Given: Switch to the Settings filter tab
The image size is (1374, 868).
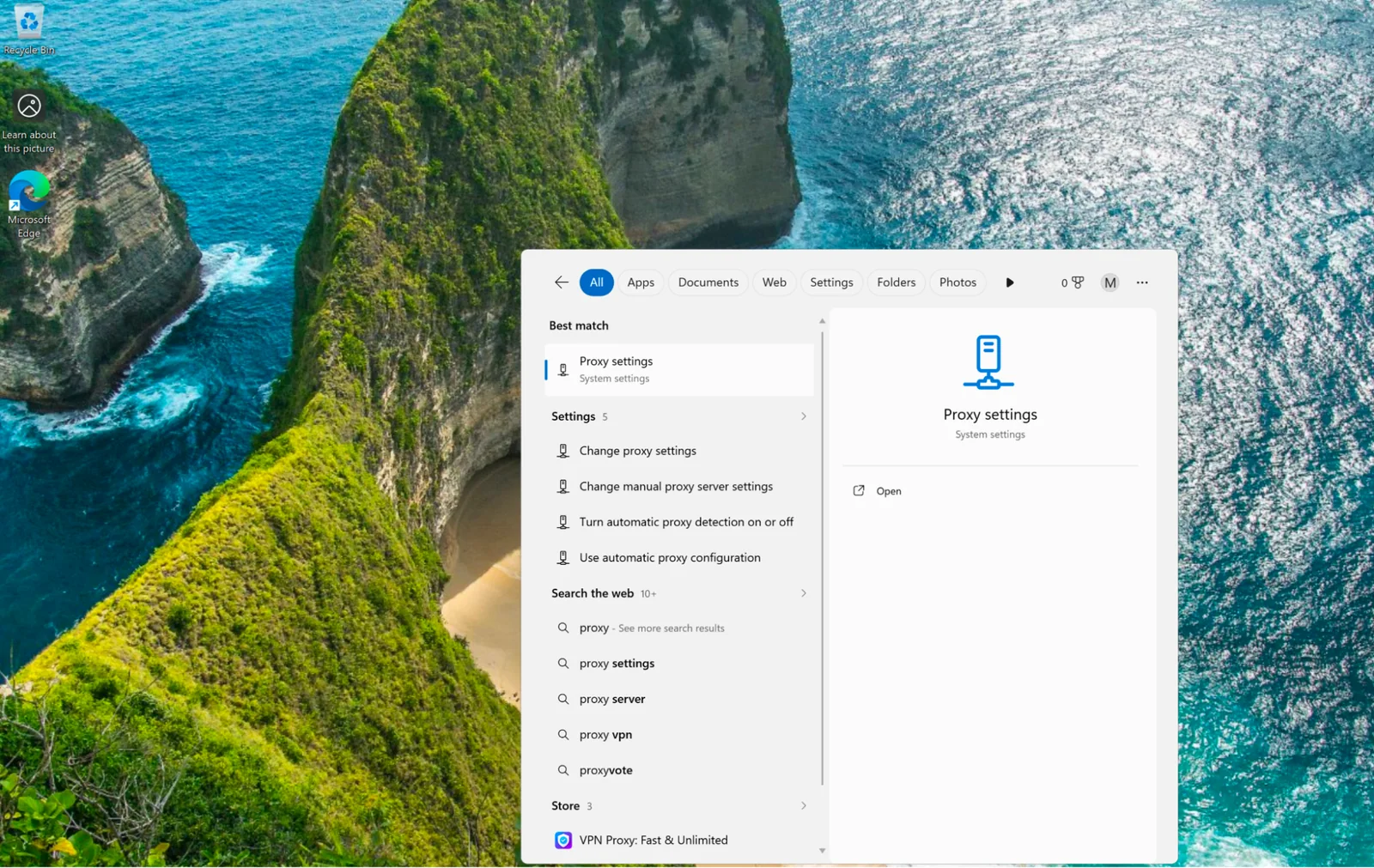Looking at the screenshot, I should point(832,282).
